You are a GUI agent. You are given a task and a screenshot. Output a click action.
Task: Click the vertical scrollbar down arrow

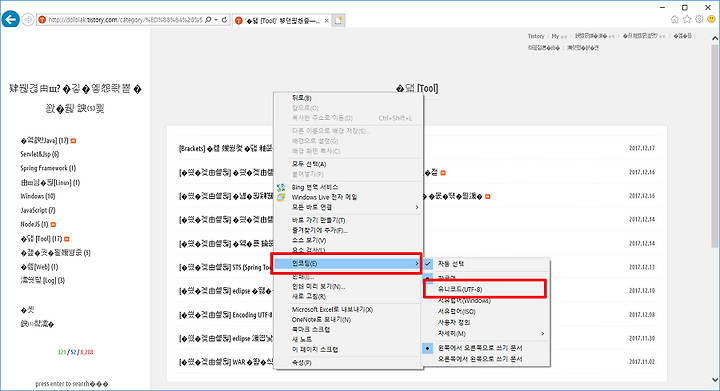coord(715,380)
